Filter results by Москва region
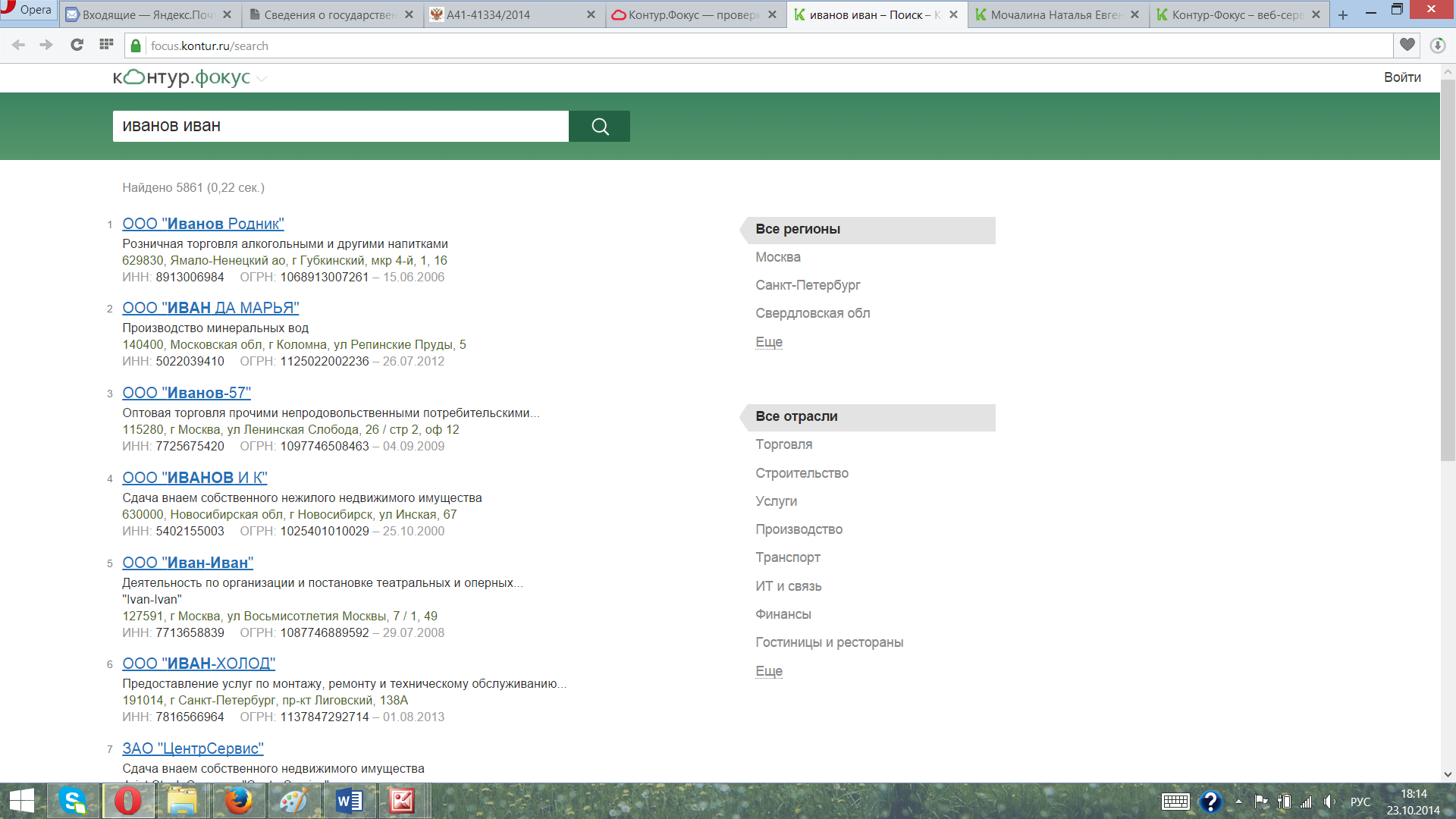 (x=778, y=257)
